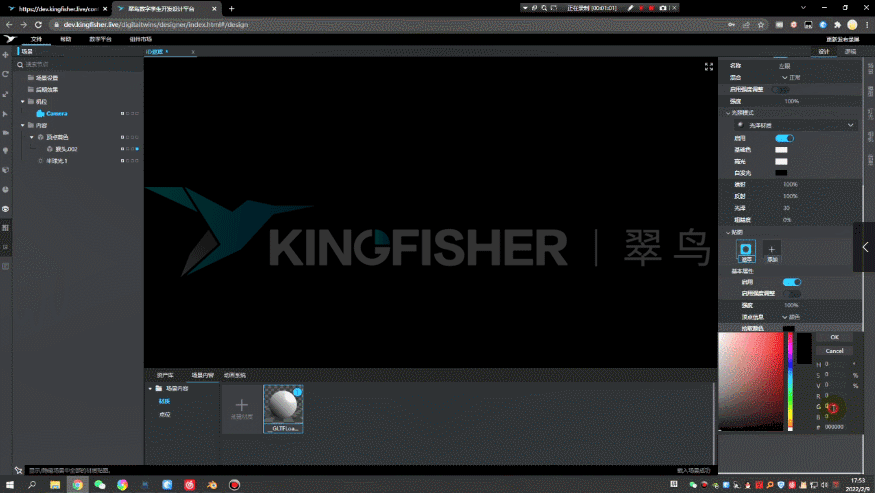Open the 帮助 menu
Screen dimensions: 875x493
click(x=66, y=39)
